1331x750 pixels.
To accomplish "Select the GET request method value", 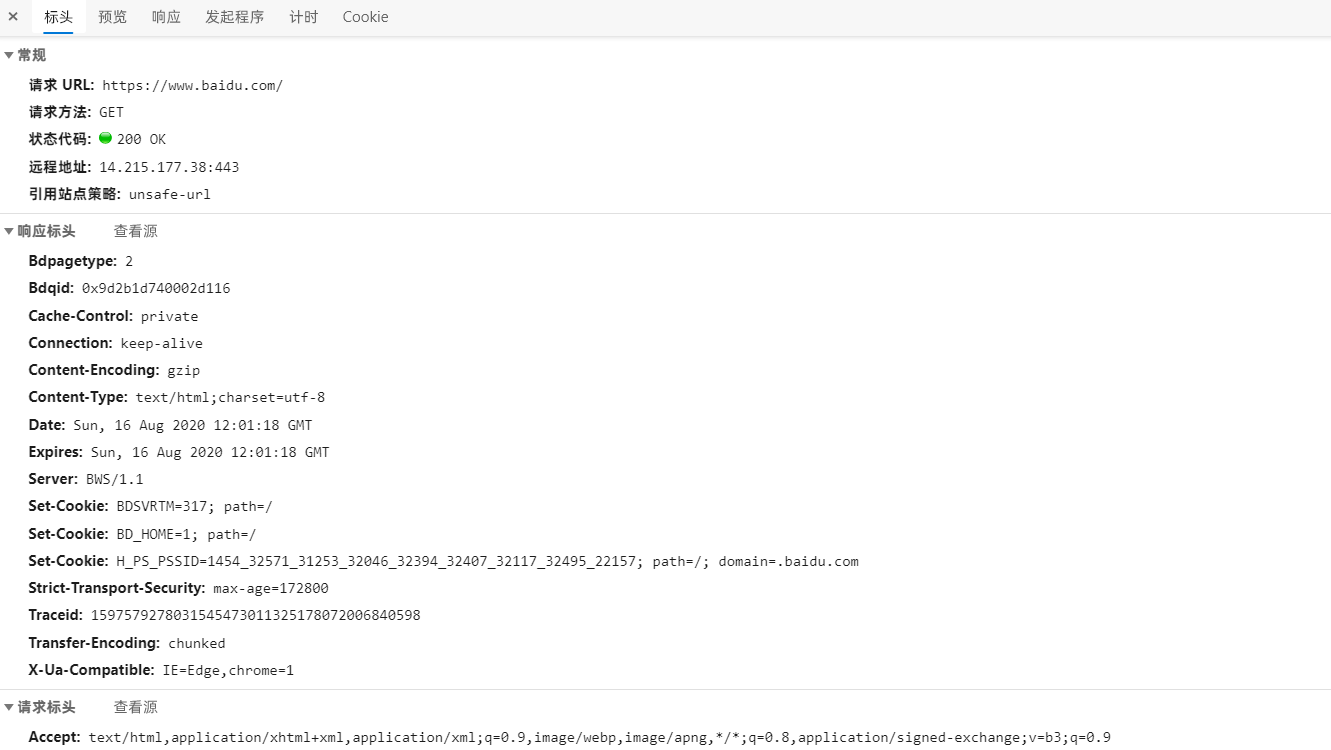I will click(x=111, y=112).
